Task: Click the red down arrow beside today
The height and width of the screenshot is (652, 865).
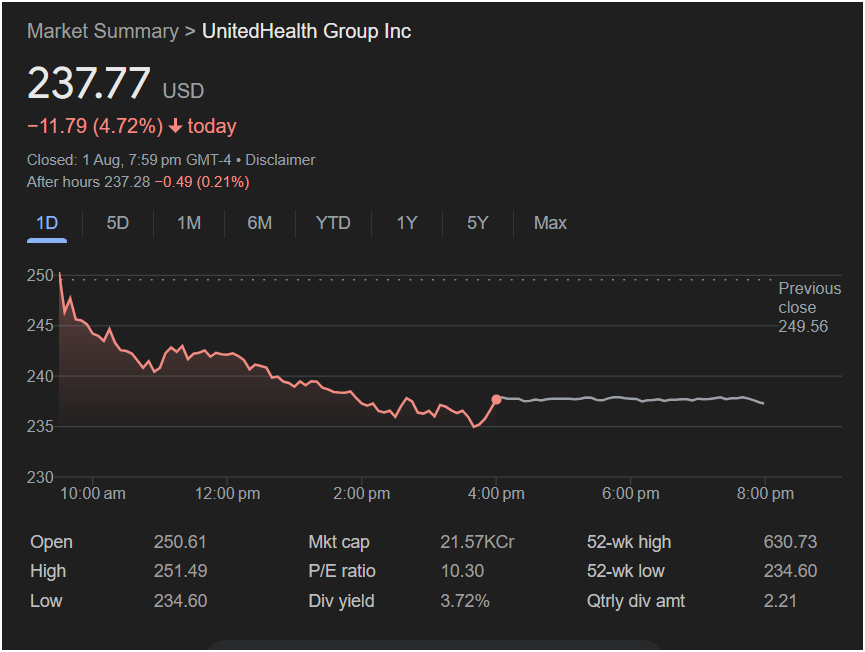Action: (175, 126)
